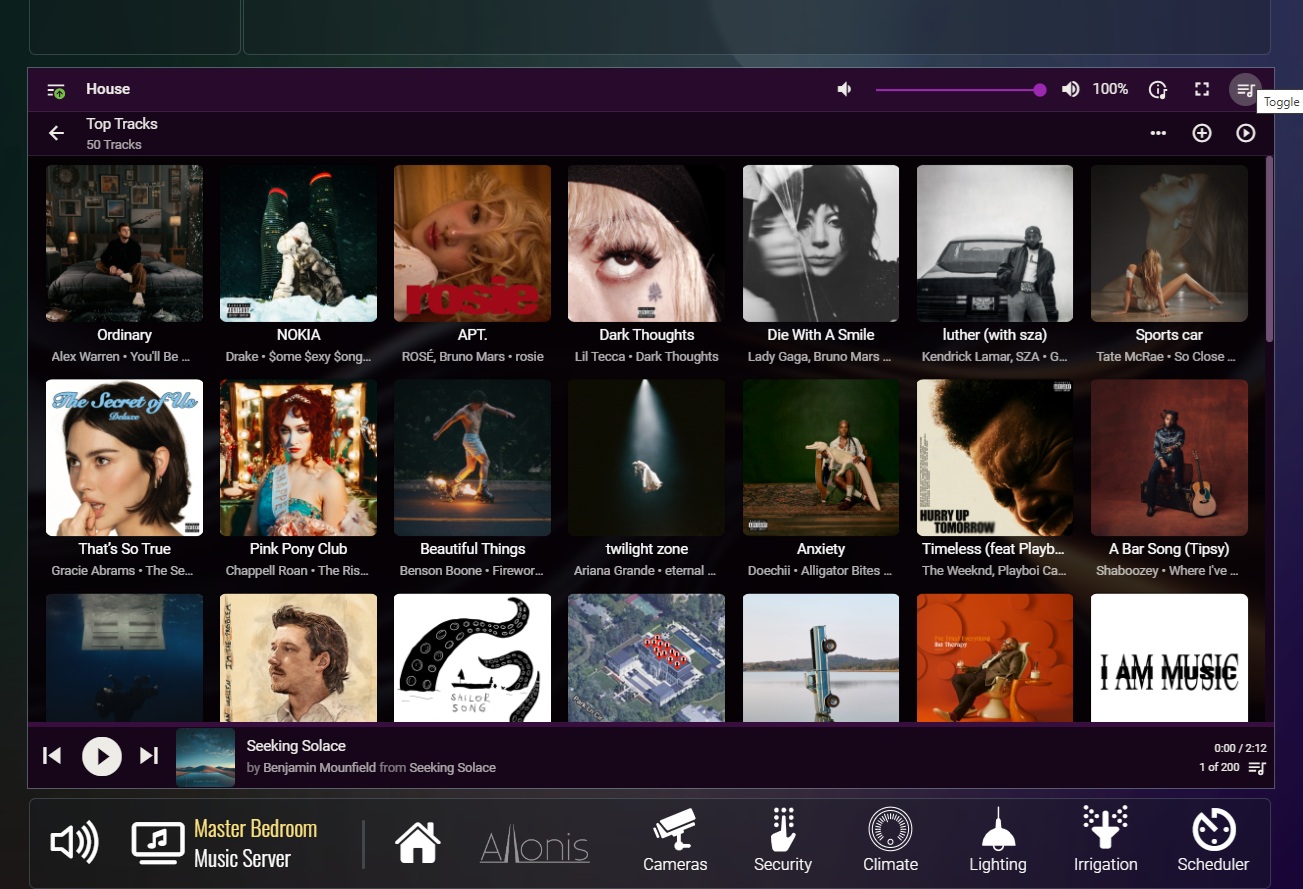Click the 1 of 200 queue position
Viewport: 1303px width, 889px height.
click(1219, 768)
